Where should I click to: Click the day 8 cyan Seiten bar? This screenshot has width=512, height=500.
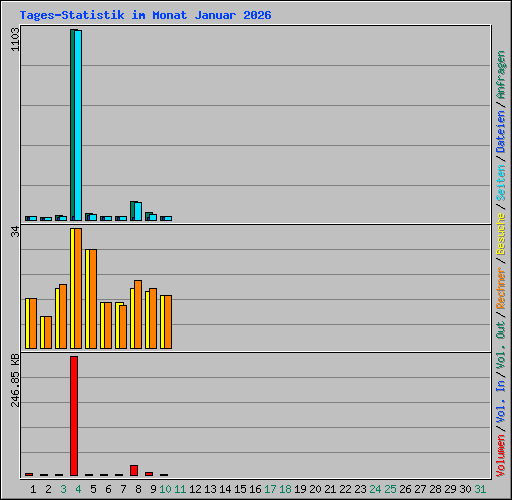(x=138, y=211)
